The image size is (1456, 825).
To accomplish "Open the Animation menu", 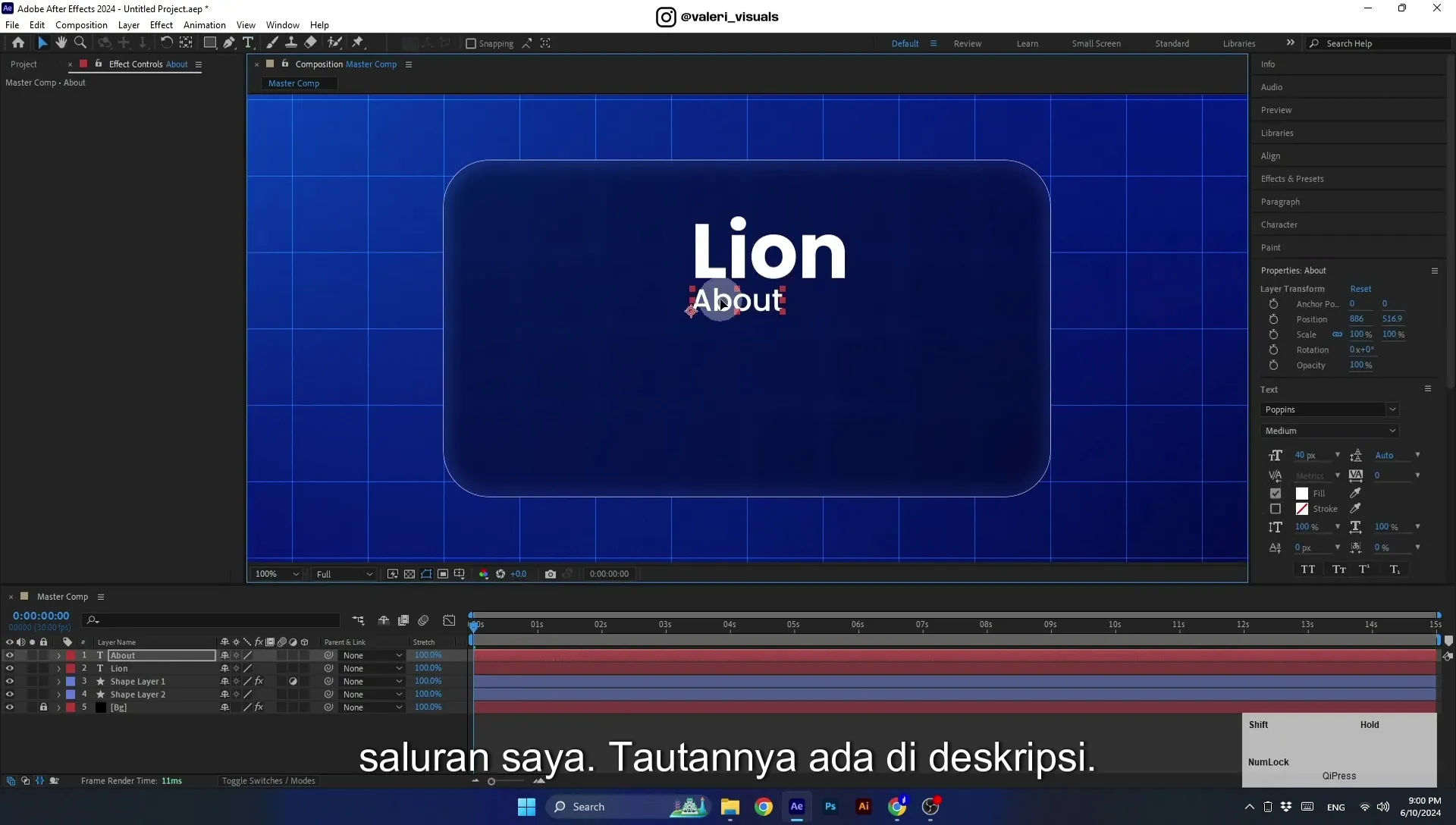I will 205,25.
